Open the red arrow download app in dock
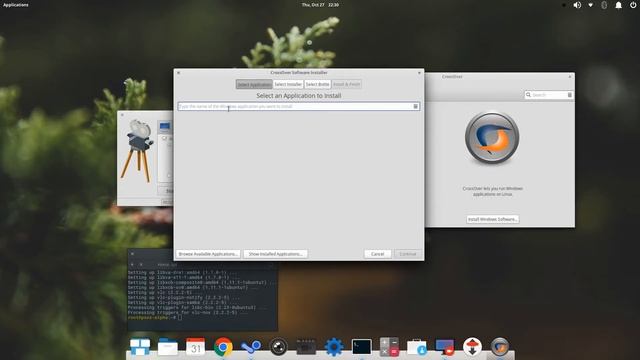The height and width of the screenshot is (360, 640). tap(472, 347)
